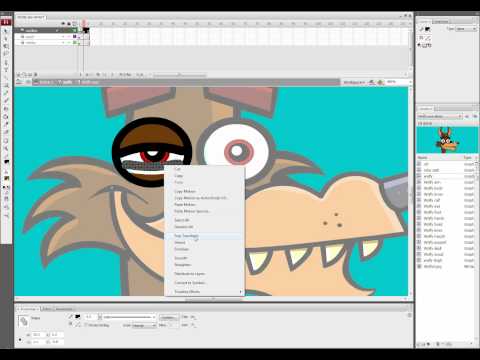Expand the Timeline Effects submenu

[x=205, y=292]
